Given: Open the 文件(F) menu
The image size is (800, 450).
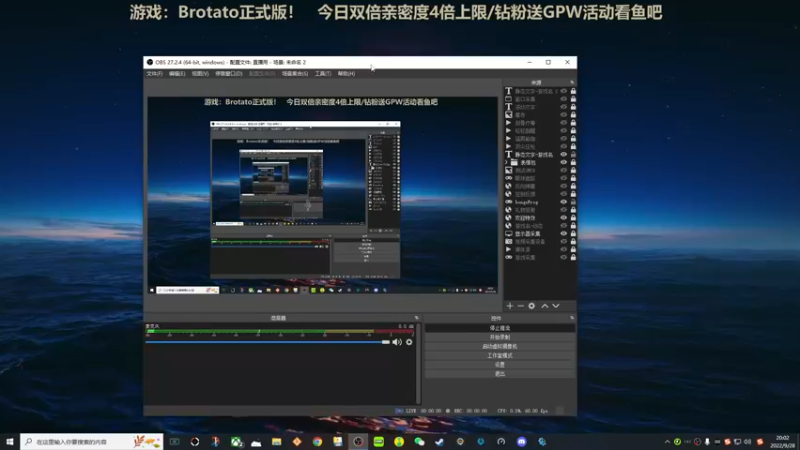Looking at the screenshot, I should tap(155, 73).
